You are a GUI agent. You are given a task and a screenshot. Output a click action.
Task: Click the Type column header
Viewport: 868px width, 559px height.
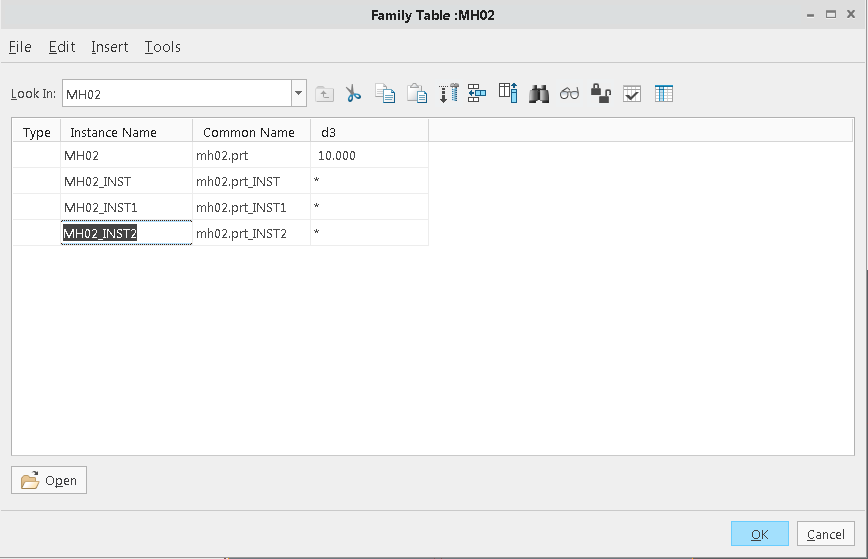pos(37,132)
